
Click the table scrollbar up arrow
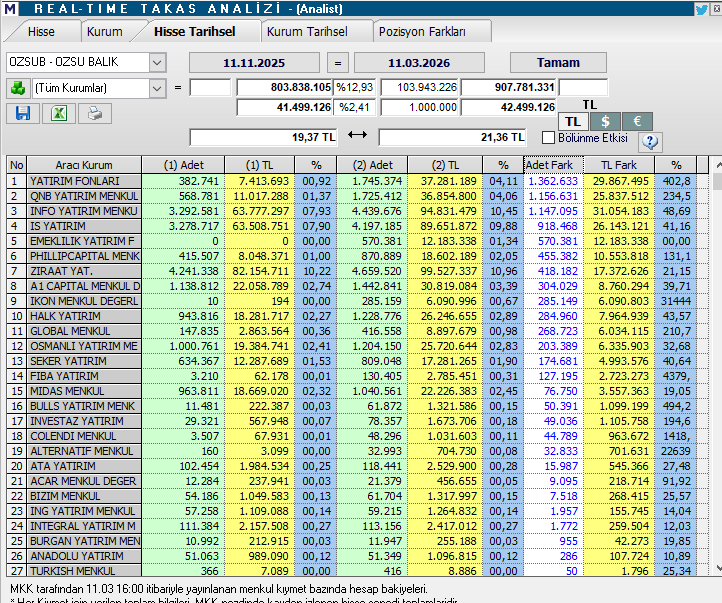point(718,165)
